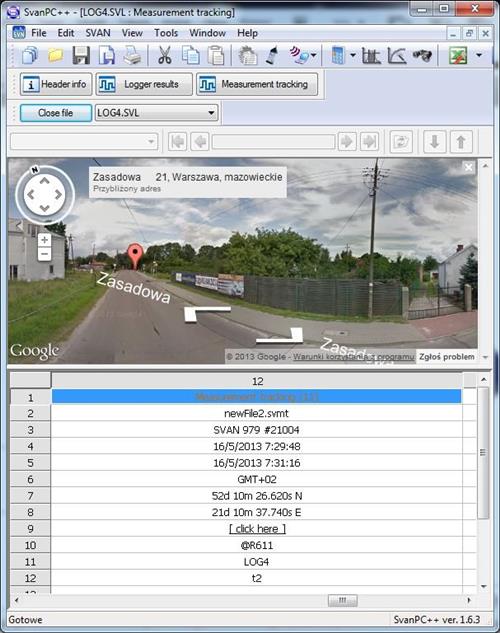
Task: Click the Excel export icon
Action: (458, 55)
